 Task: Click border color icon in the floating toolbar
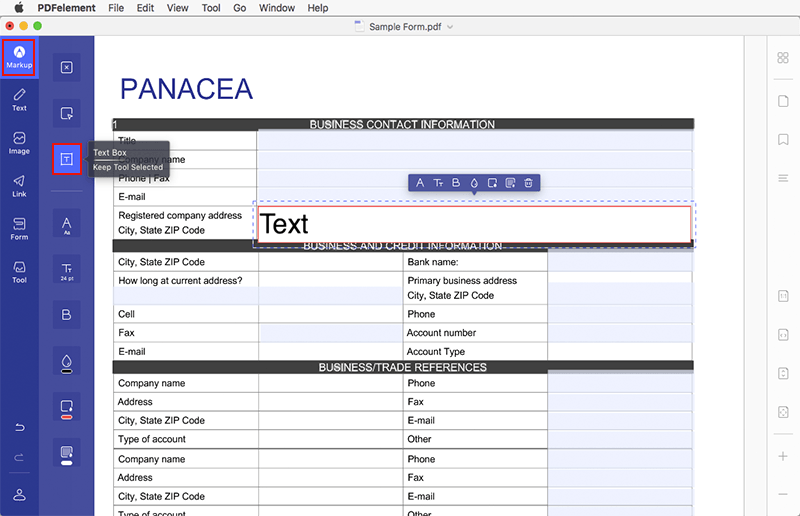click(x=492, y=183)
